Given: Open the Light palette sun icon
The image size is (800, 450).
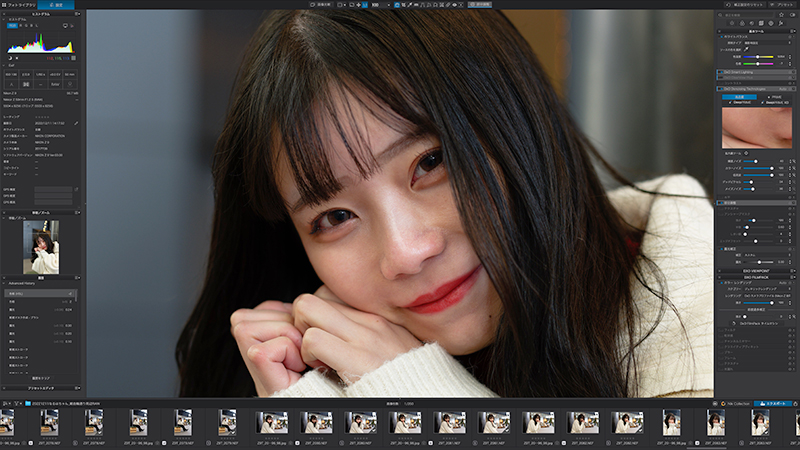Looking at the screenshot, I should pos(732,23).
